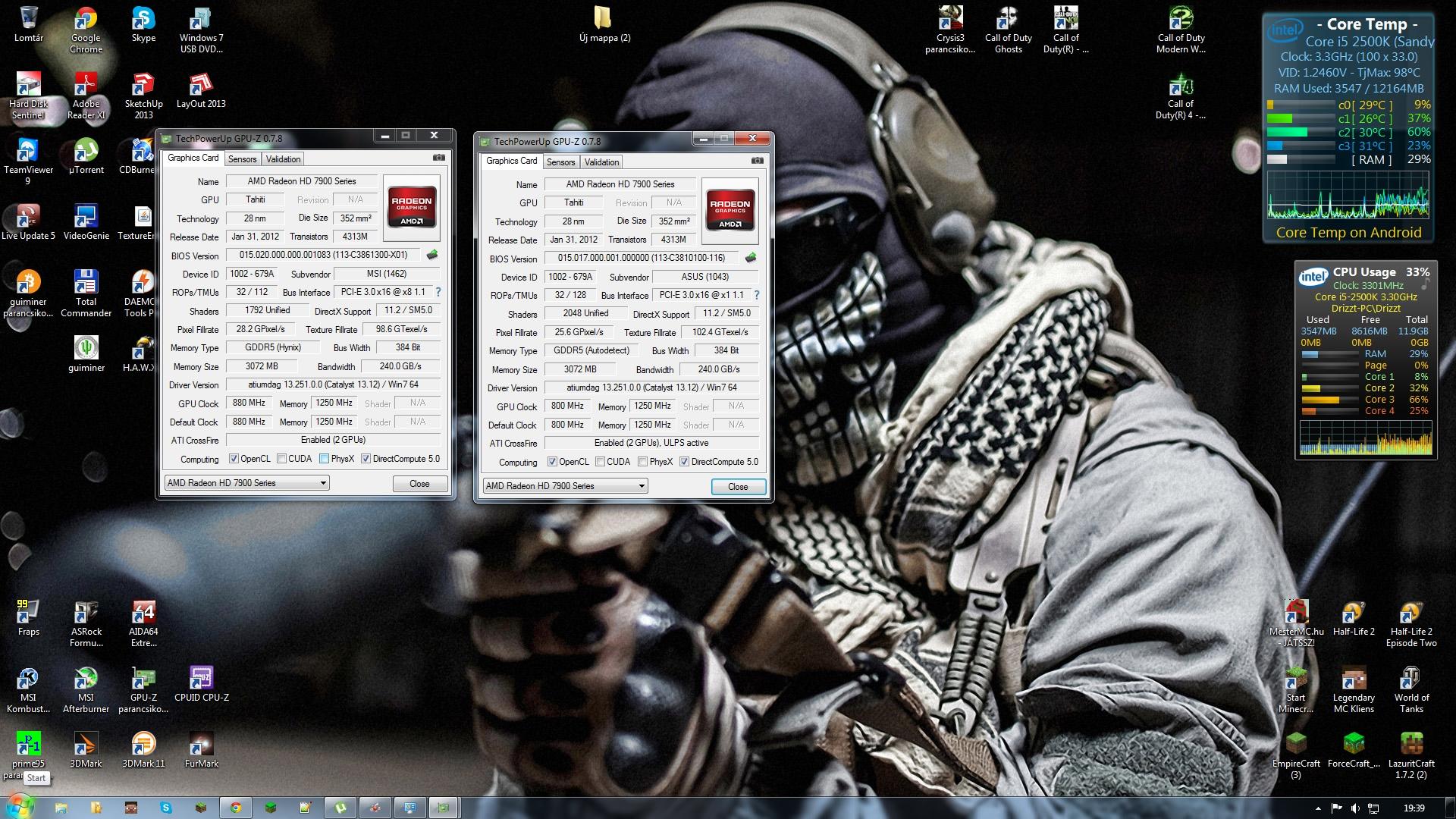Click screenshot camera icon in left GPU-Z window
This screenshot has height=819, width=1456.
click(439, 158)
